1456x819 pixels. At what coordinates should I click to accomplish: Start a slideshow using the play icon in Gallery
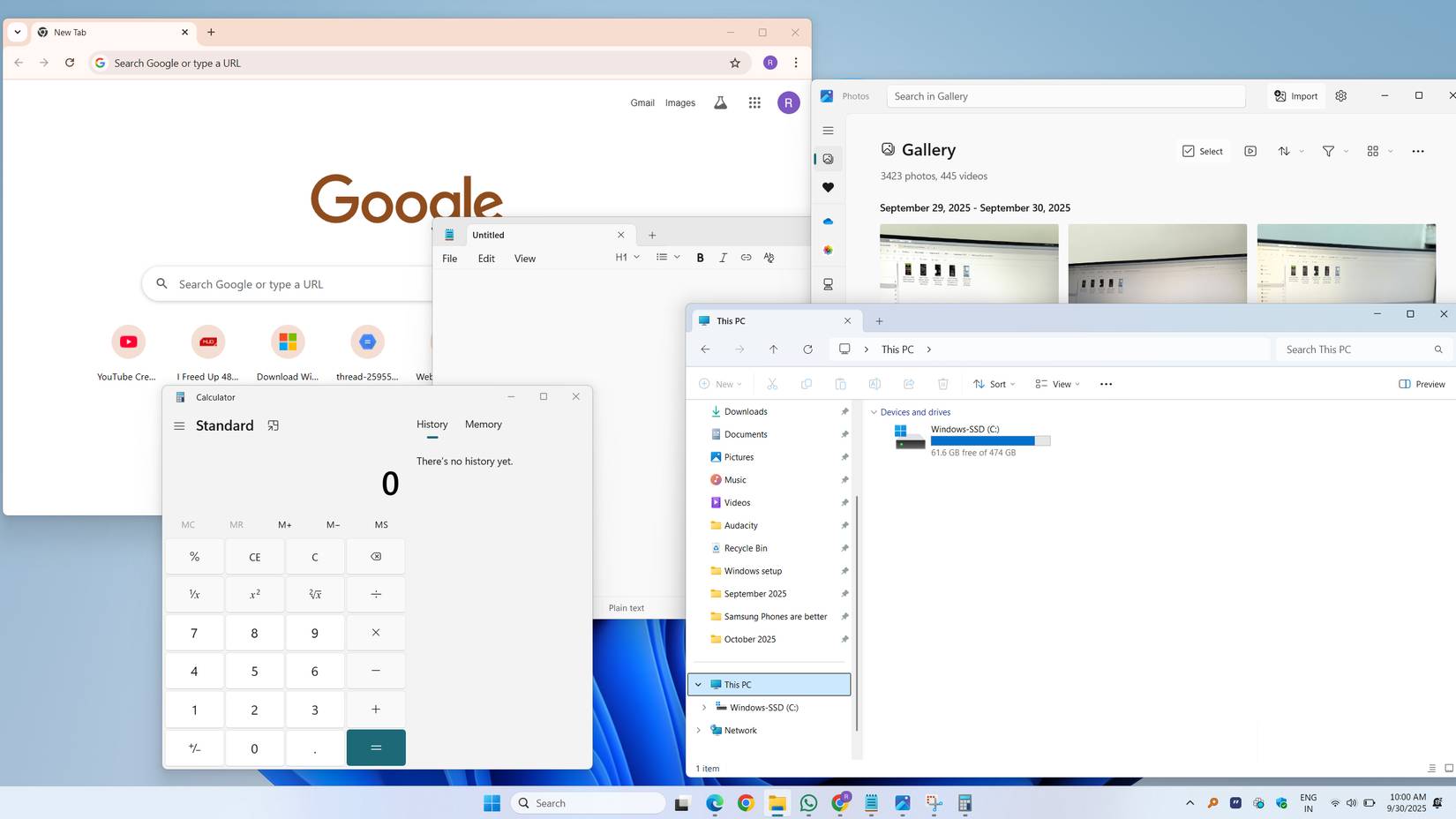[x=1250, y=151]
